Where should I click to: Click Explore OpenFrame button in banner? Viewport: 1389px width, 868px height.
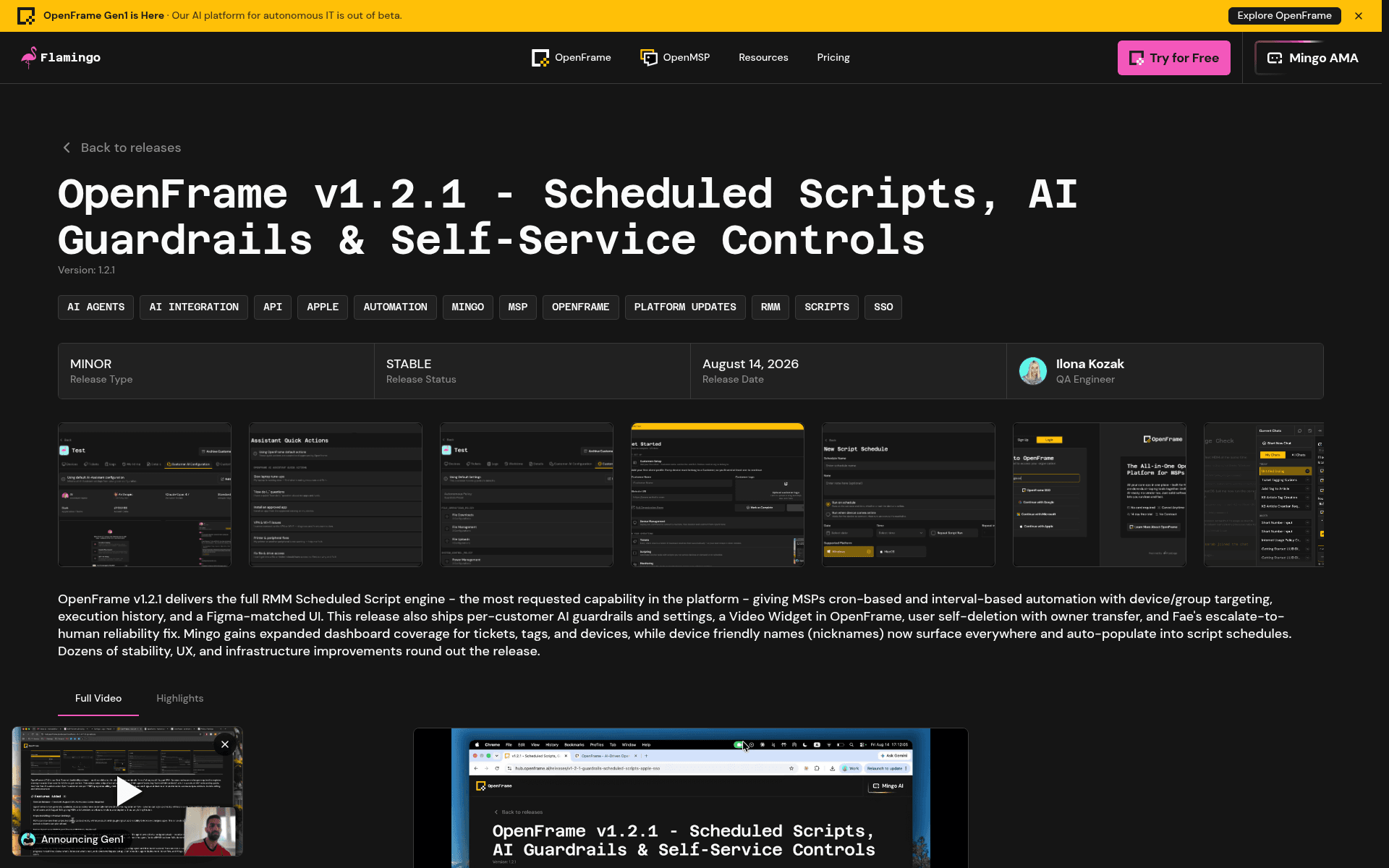click(x=1284, y=16)
